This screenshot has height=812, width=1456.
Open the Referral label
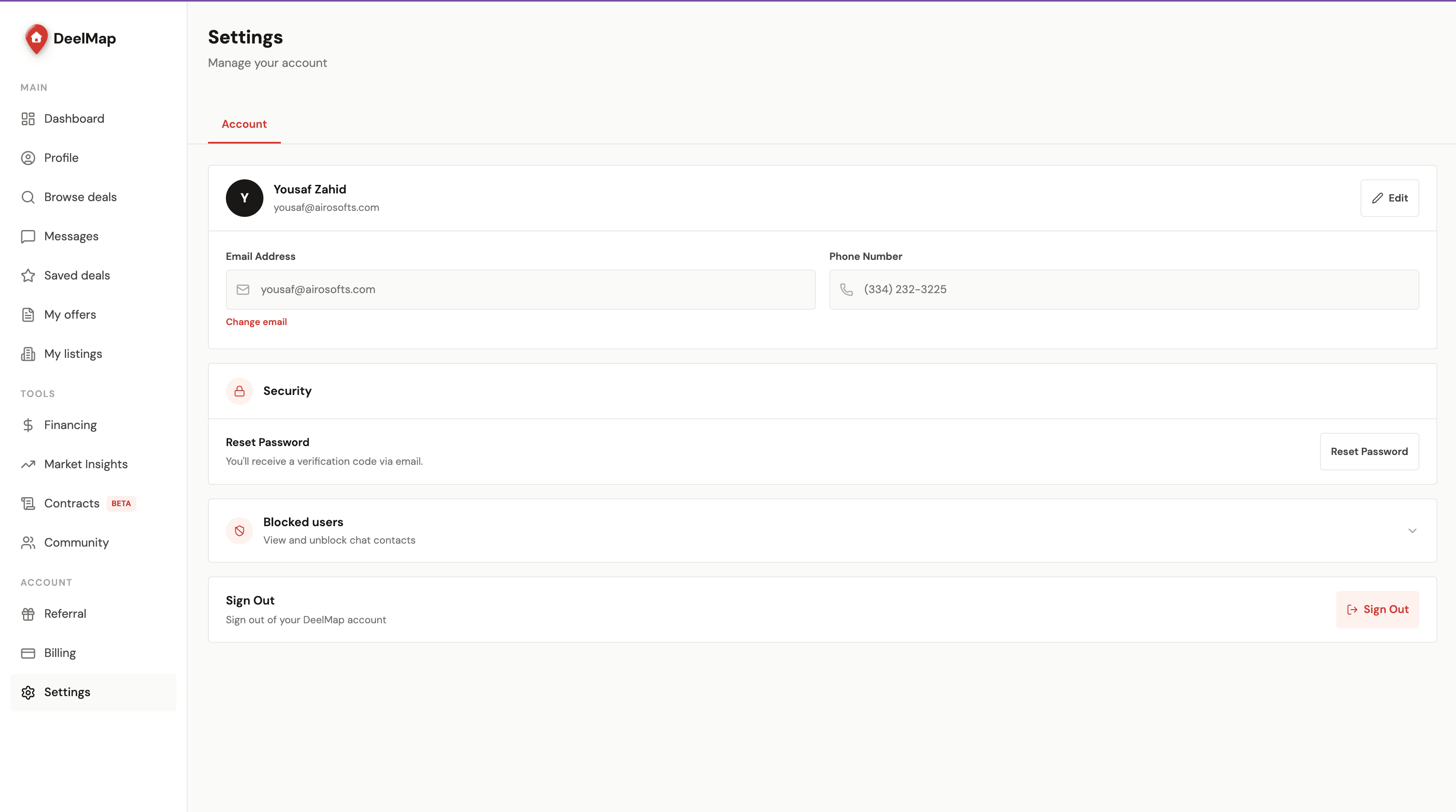click(66, 613)
